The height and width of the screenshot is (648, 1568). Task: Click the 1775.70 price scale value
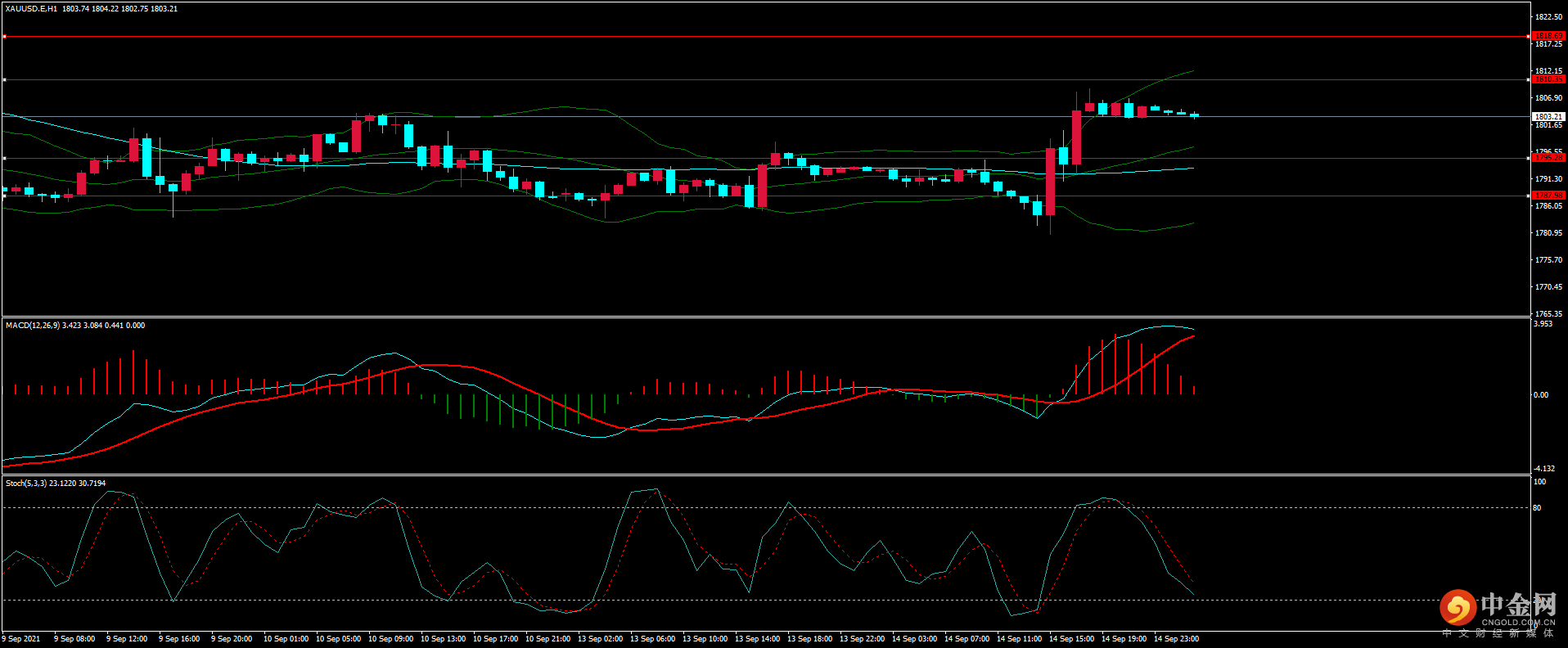point(1548,260)
